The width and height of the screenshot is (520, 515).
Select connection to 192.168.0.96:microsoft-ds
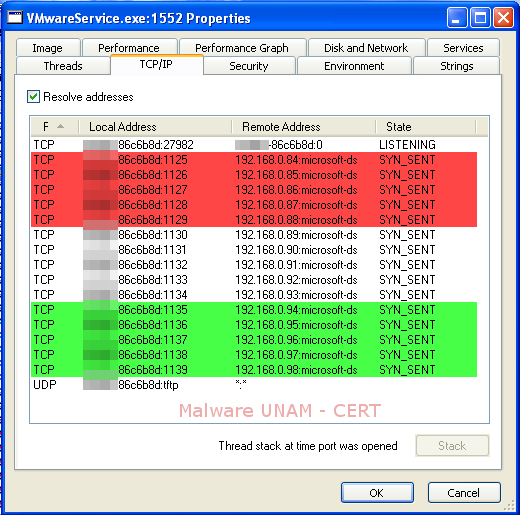pos(254,340)
